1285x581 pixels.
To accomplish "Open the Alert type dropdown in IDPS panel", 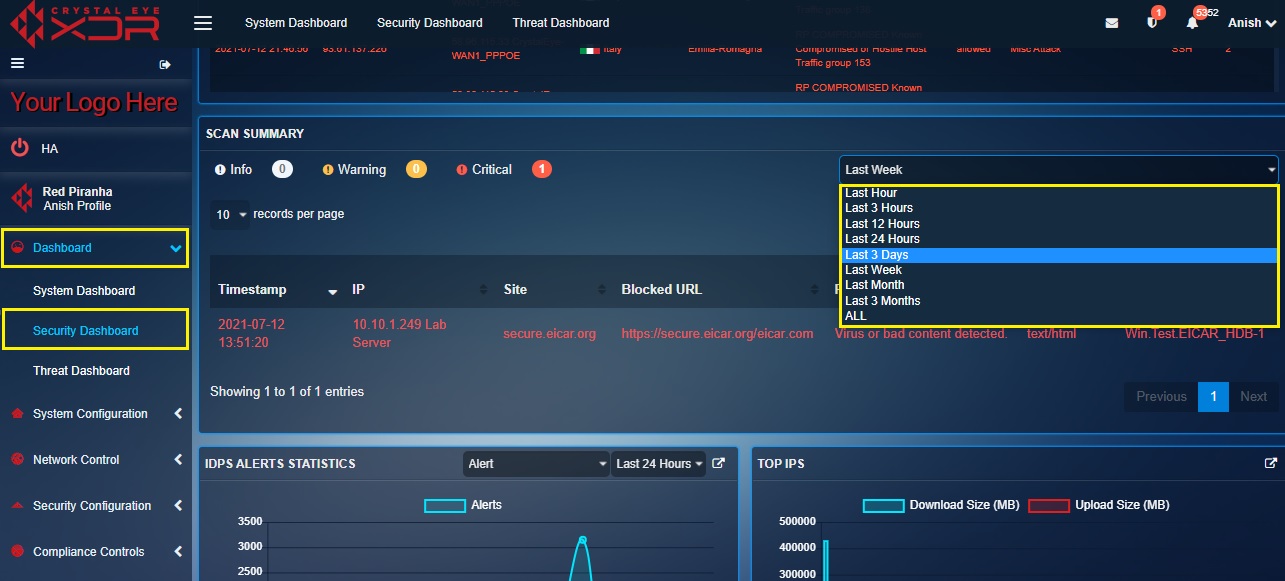I will (537, 464).
